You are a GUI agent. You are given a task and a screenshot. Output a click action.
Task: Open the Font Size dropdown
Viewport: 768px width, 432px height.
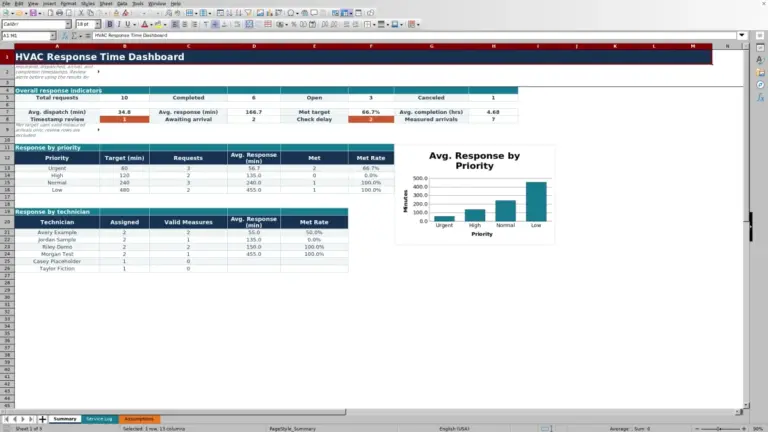coord(97,24)
